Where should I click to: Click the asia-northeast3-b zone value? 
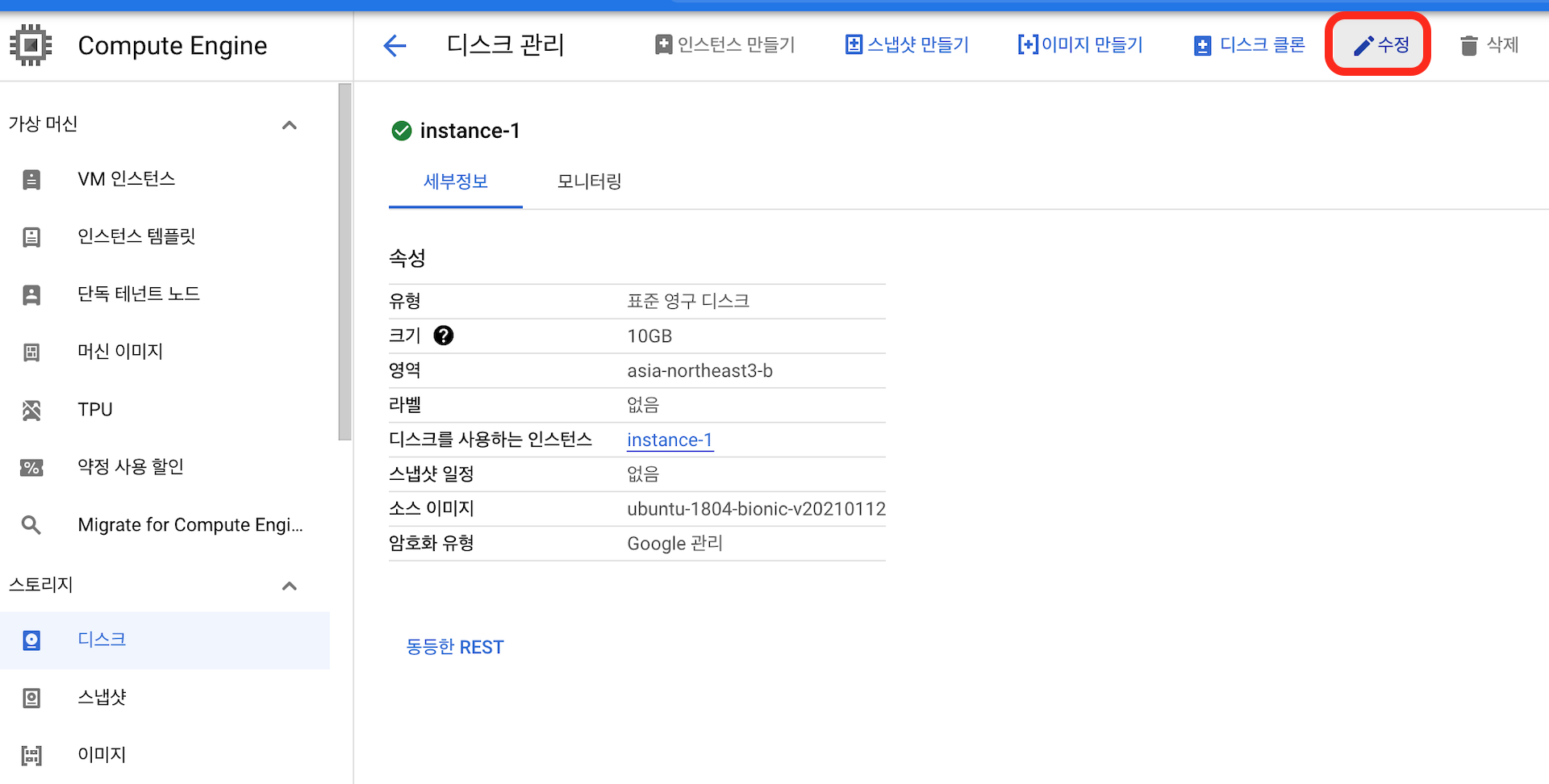tap(700, 371)
